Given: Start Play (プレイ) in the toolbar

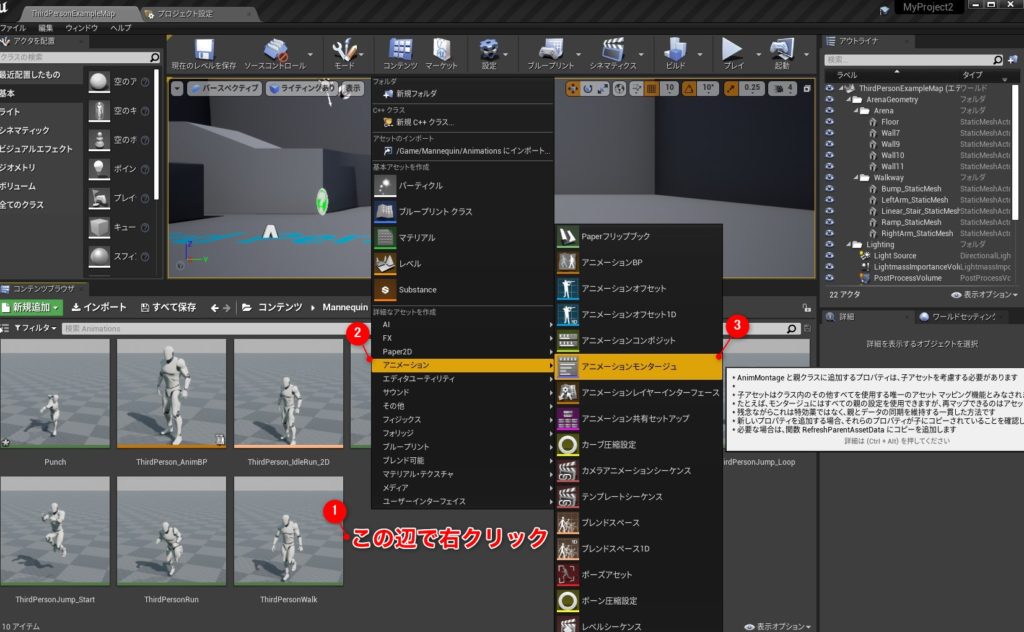Looking at the screenshot, I should 733,54.
